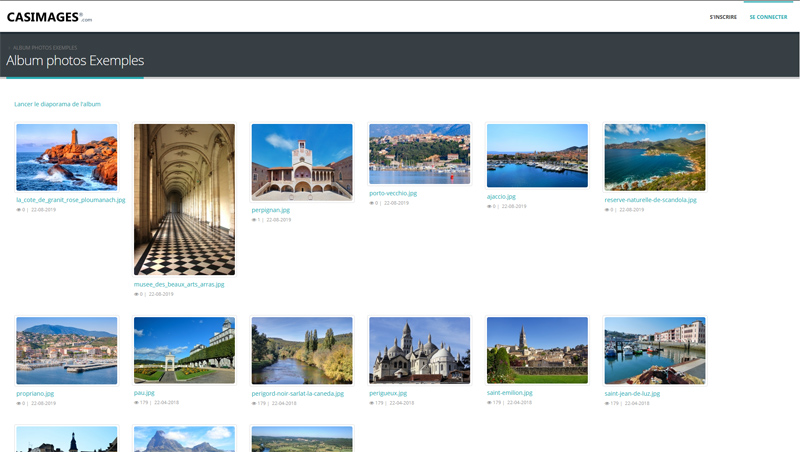Open the musee des beaux arts arras photo
This screenshot has height=452, width=800.
point(184,199)
